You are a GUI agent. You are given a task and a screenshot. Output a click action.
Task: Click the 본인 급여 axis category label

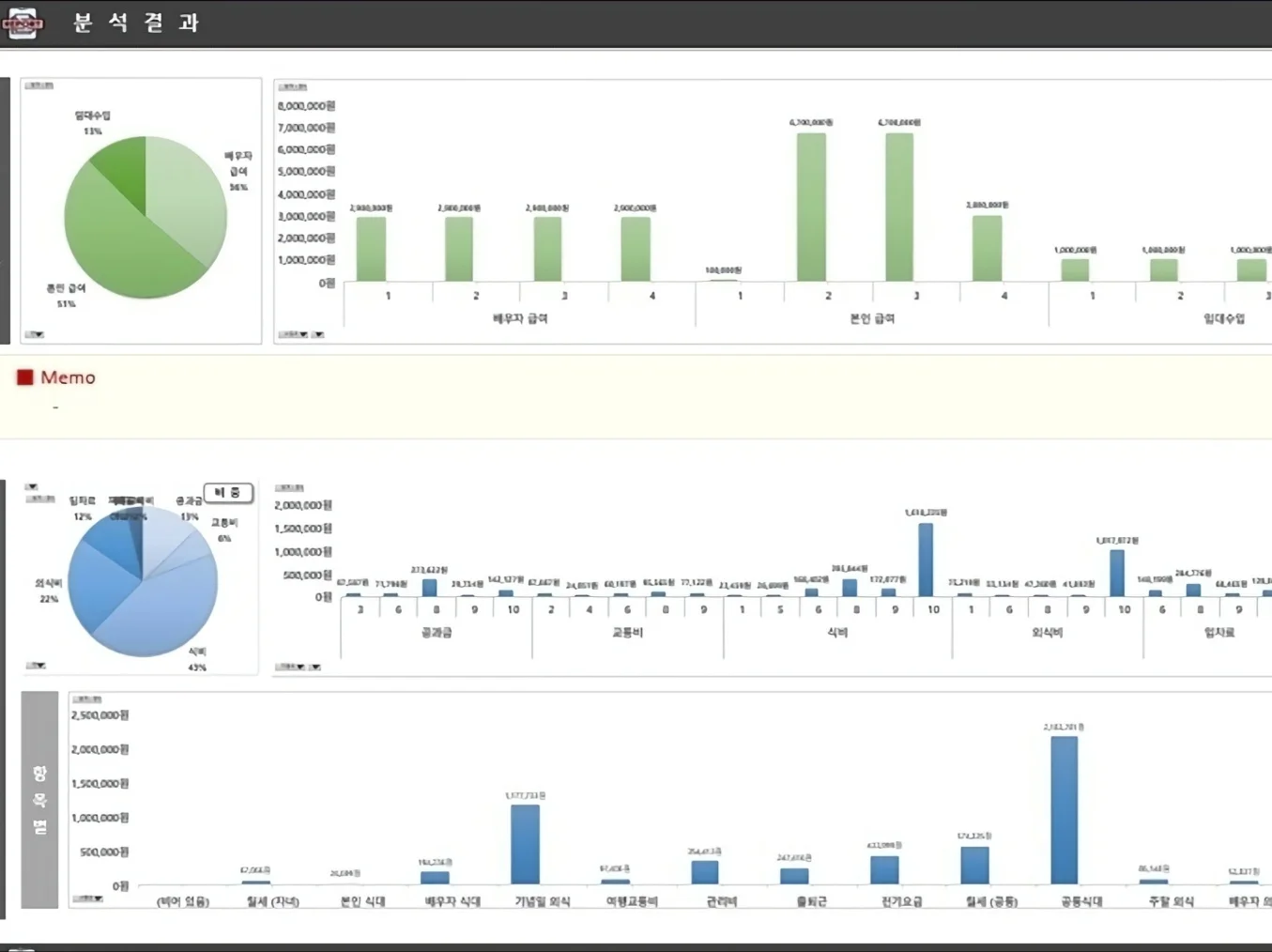(872, 319)
